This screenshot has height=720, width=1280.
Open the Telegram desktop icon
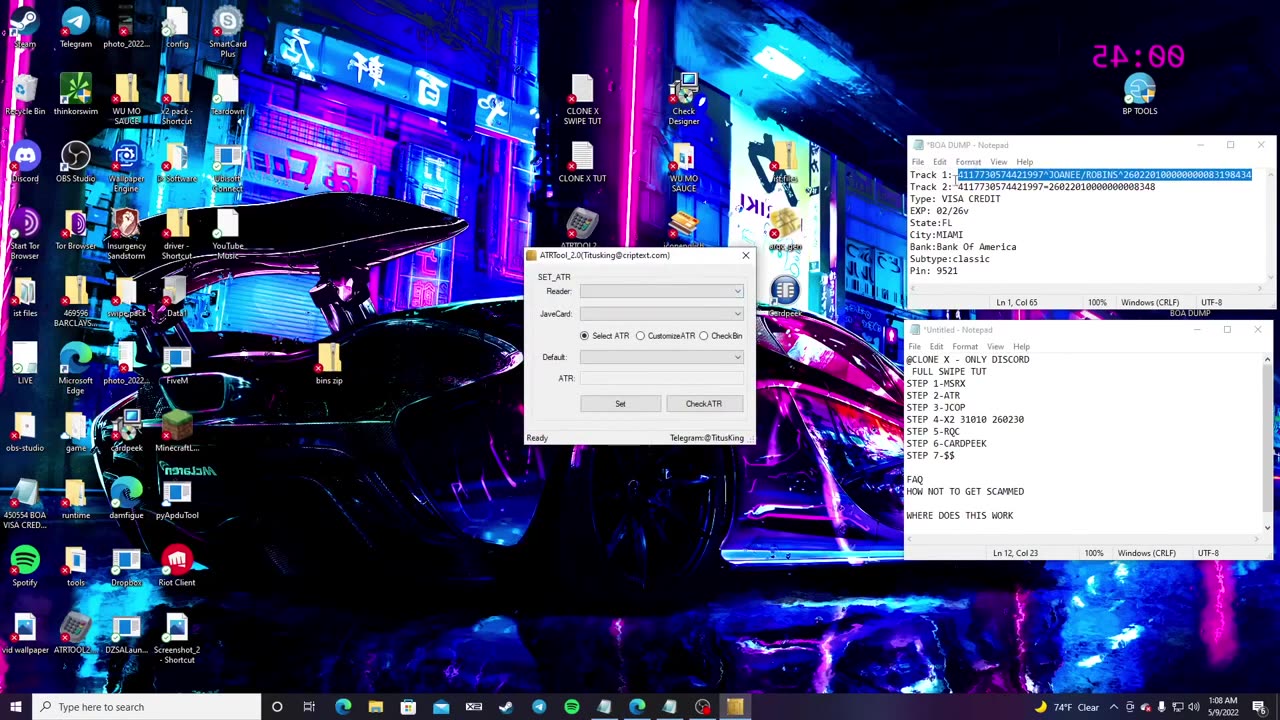(76, 27)
